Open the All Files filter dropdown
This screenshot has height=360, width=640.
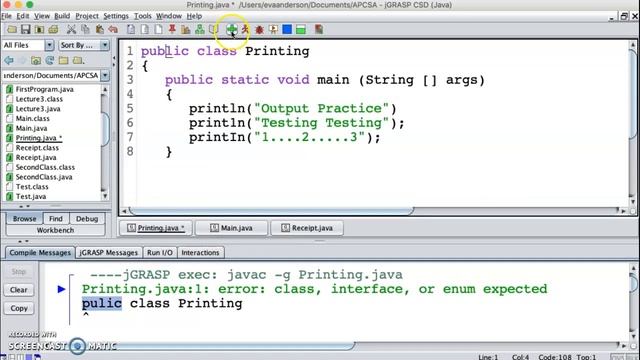click(x=49, y=45)
